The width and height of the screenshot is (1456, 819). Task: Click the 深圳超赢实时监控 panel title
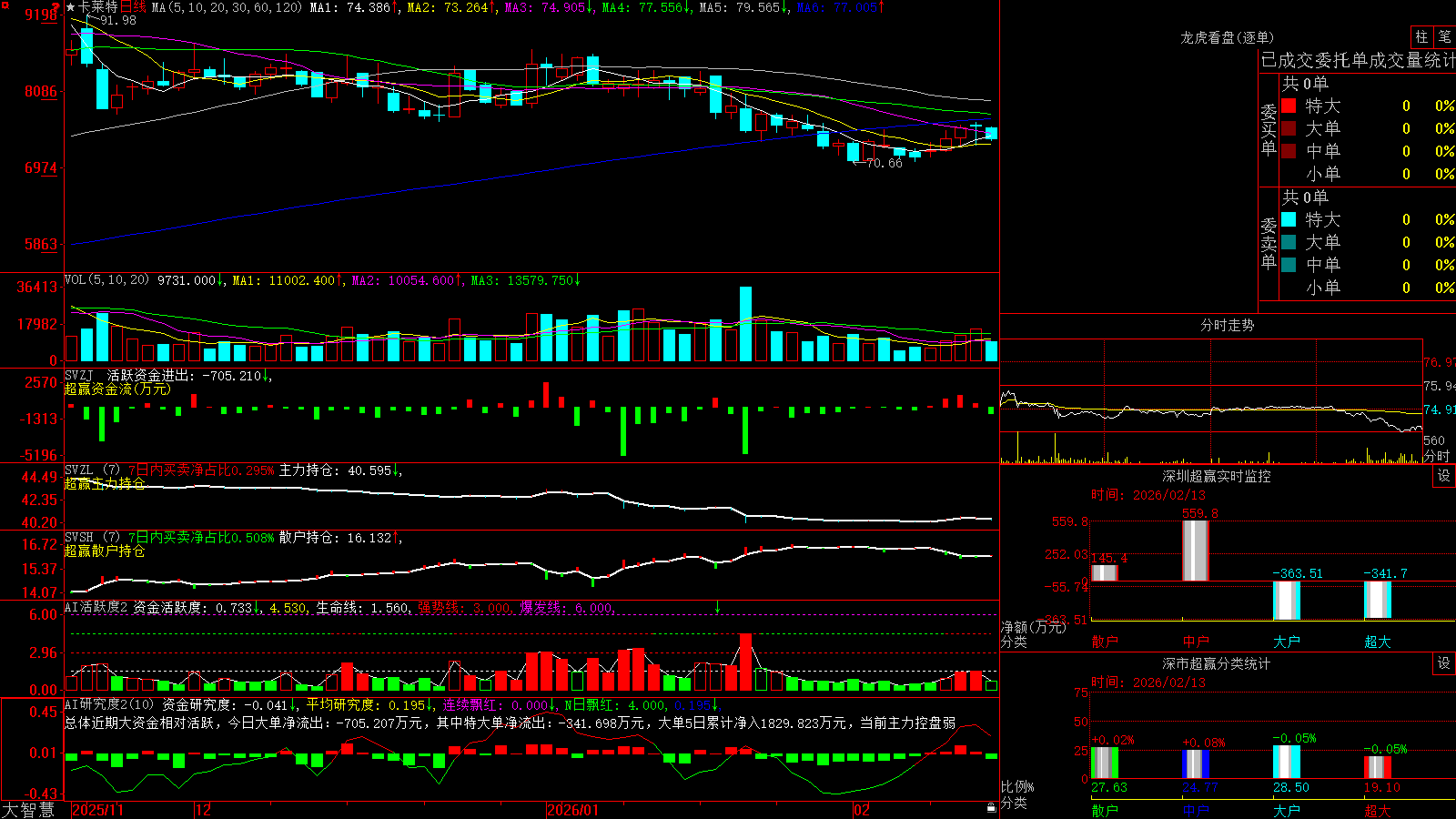coord(1217,476)
